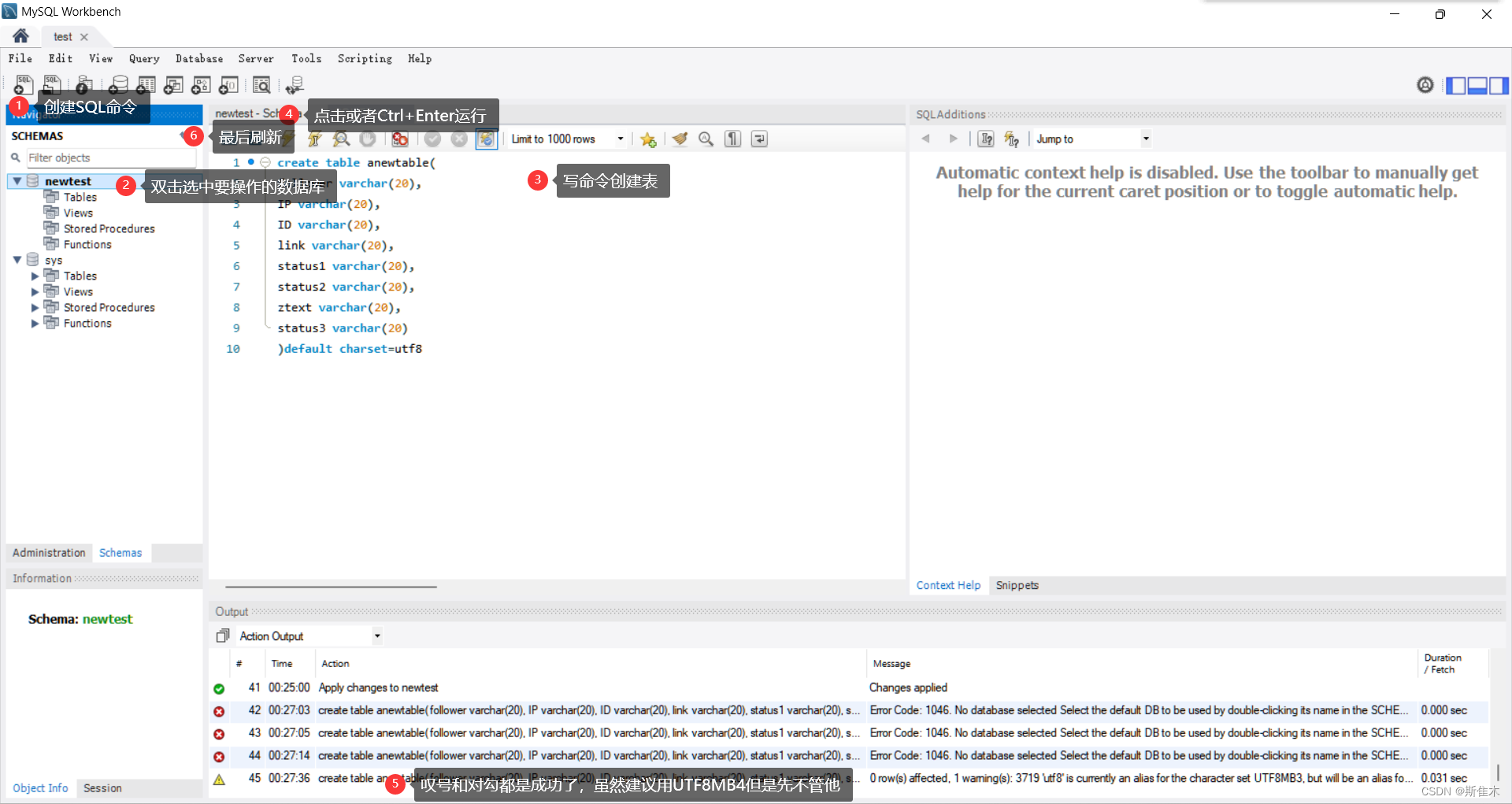Open Scripting menu

[365, 58]
